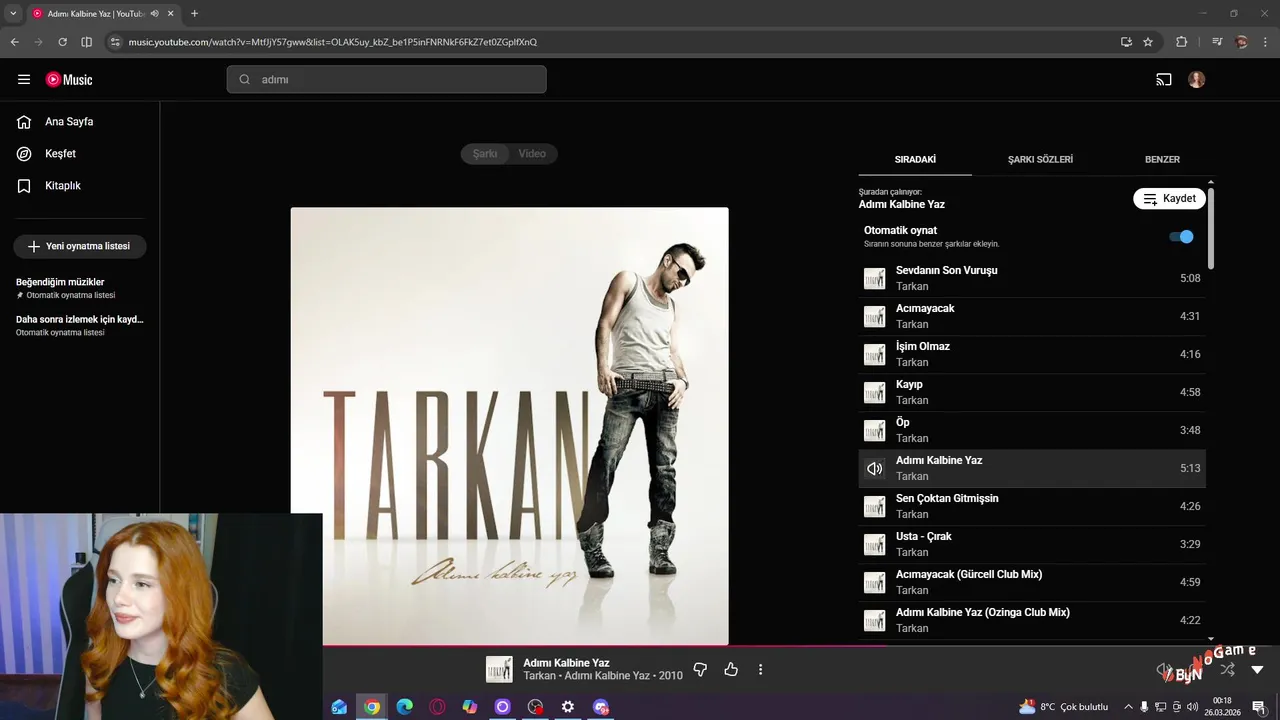
Task: Open the Windows notification center
Action: click(x=1258, y=707)
